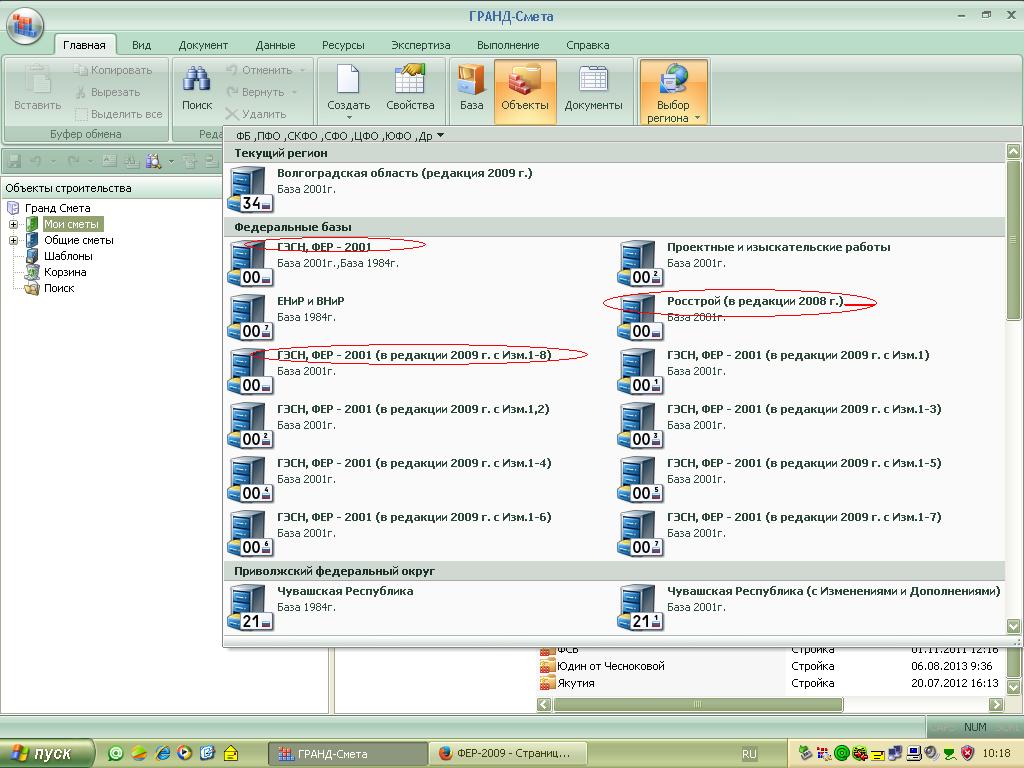Open the region filter dropdown arrow after Др
The width and height of the screenshot is (1024, 768).
pyautogui.click(x=440, y=135)
